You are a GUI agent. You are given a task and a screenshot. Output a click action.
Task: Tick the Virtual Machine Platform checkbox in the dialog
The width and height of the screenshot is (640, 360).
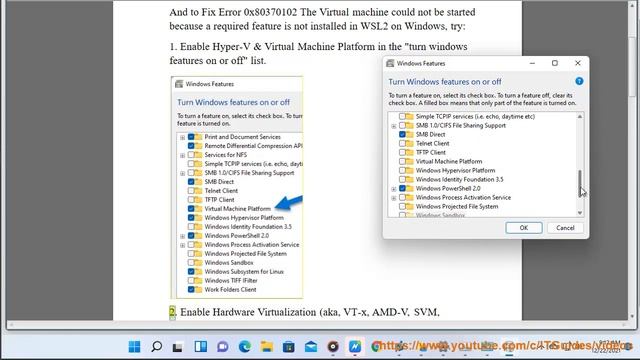pyautogui.click(x=402, y=161)
